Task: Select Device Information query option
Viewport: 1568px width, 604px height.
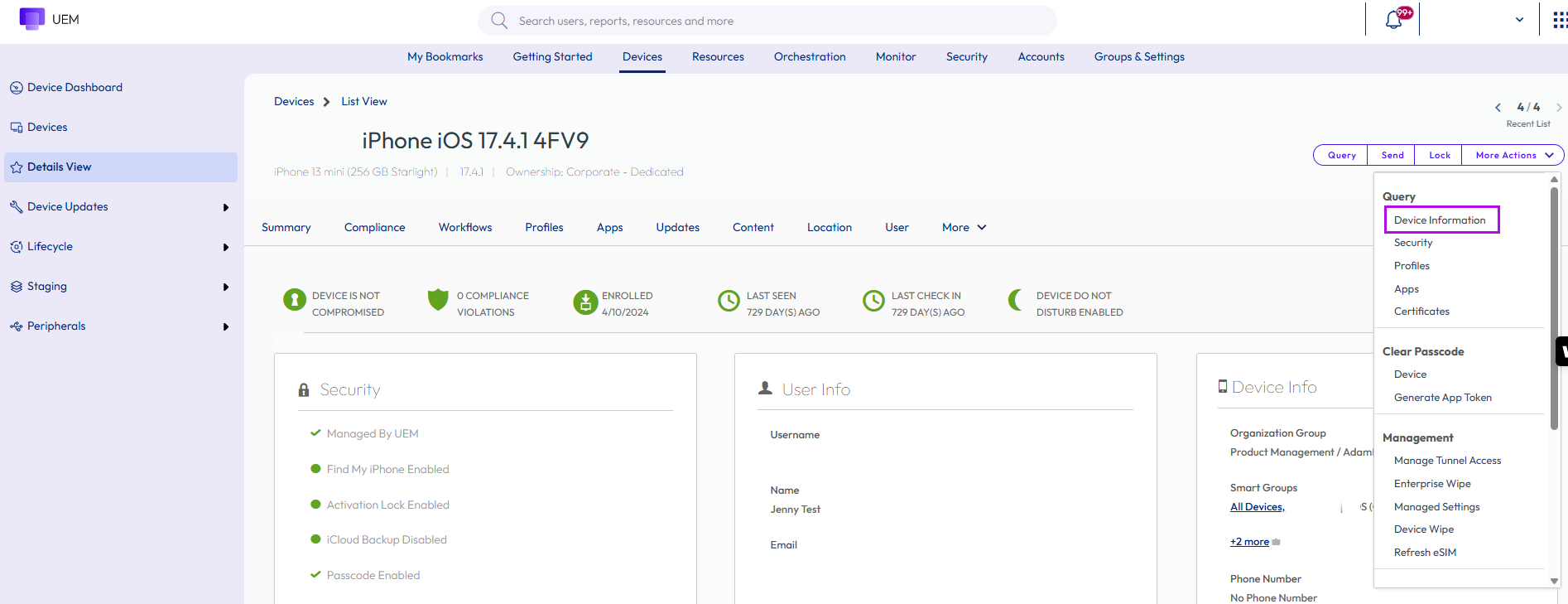Action: click(x=1441, y=220)
